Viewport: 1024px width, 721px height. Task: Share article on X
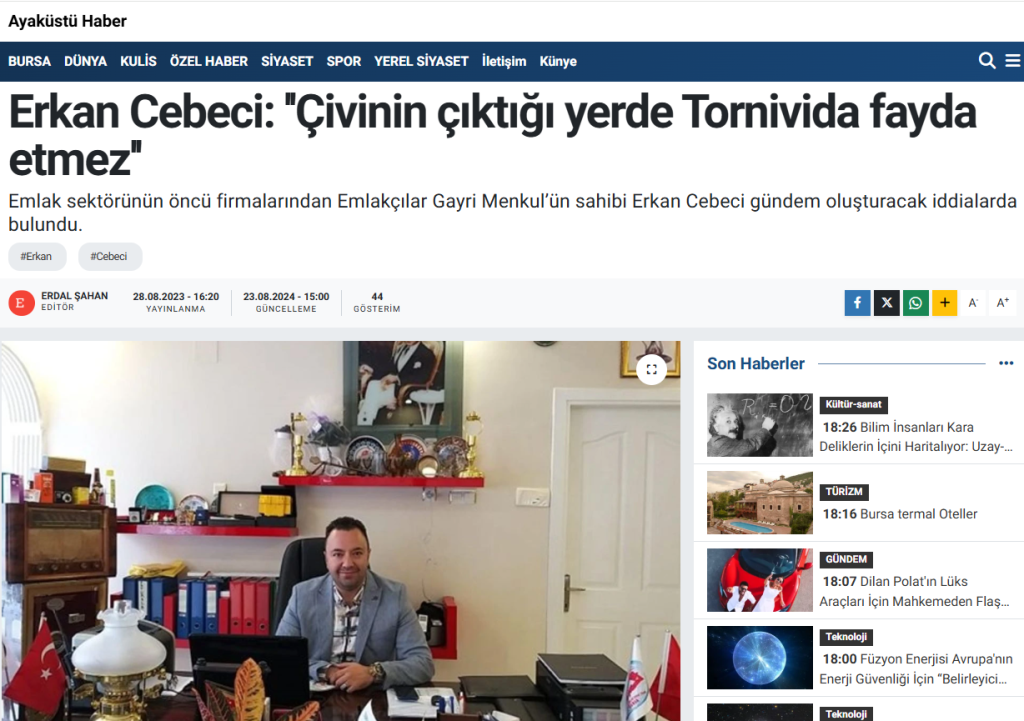[x=886, y=303]
